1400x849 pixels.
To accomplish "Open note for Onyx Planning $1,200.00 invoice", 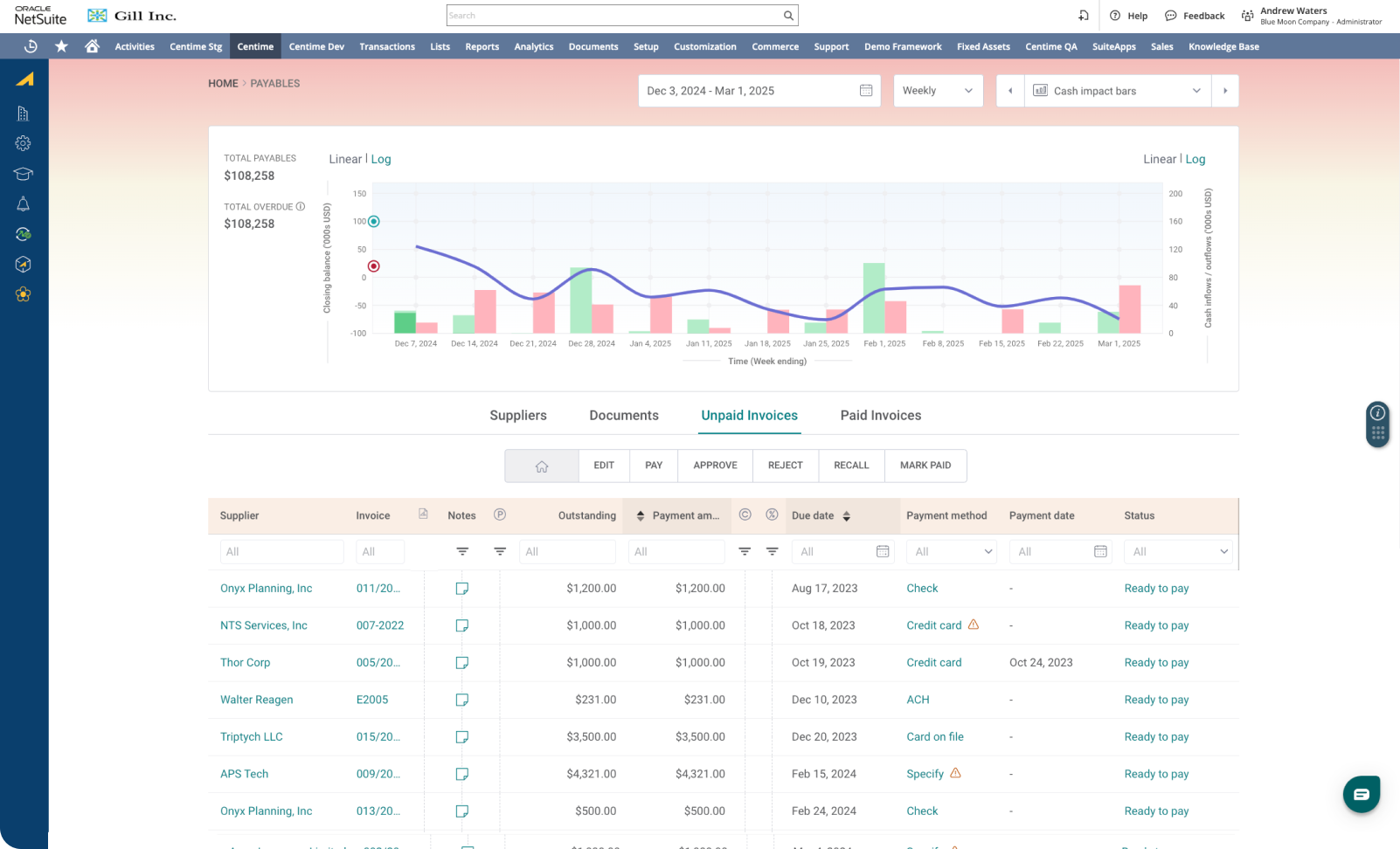I will [462, 589].
